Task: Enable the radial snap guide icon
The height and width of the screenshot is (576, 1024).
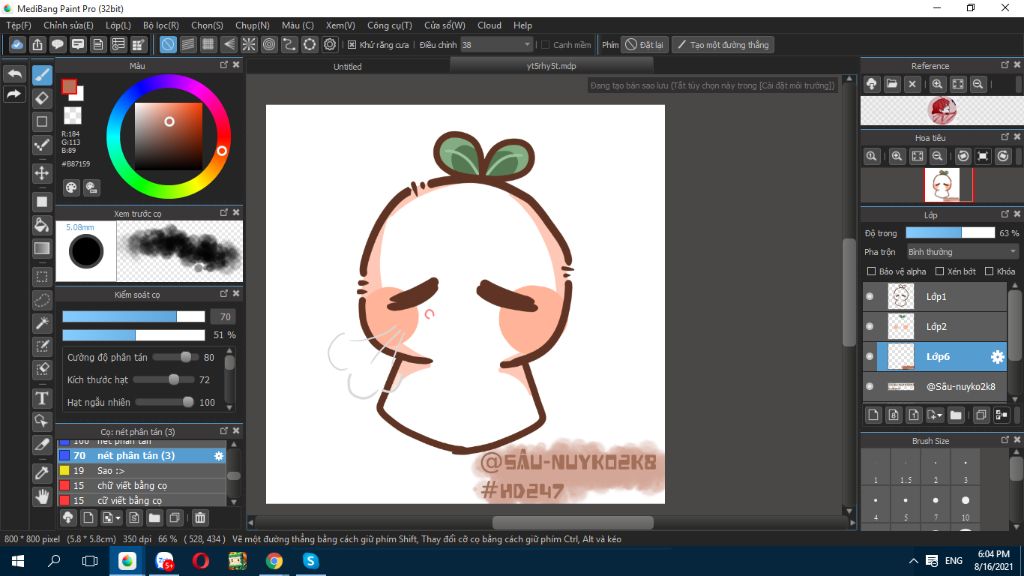Action: tap(249, 44)
